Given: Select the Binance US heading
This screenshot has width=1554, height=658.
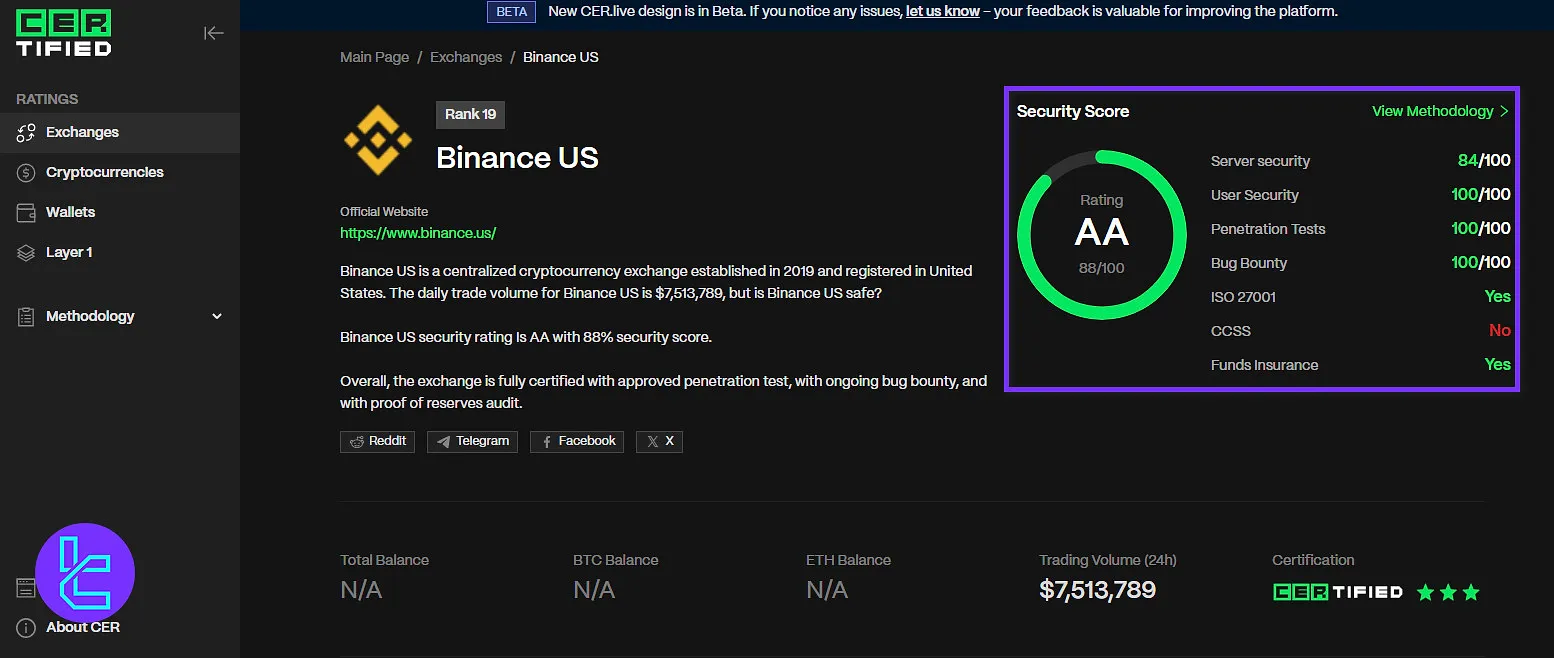Looking at the screenshot, I should 517,158.
